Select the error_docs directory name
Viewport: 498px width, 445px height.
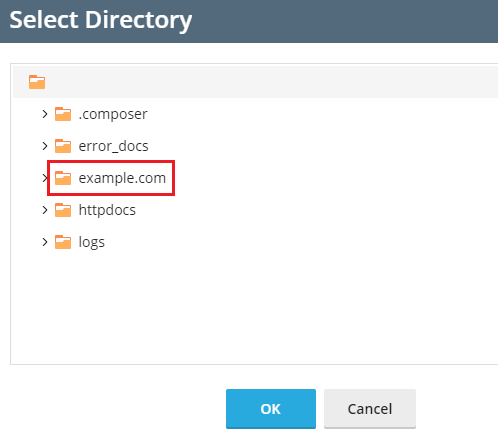coord(113,146)
